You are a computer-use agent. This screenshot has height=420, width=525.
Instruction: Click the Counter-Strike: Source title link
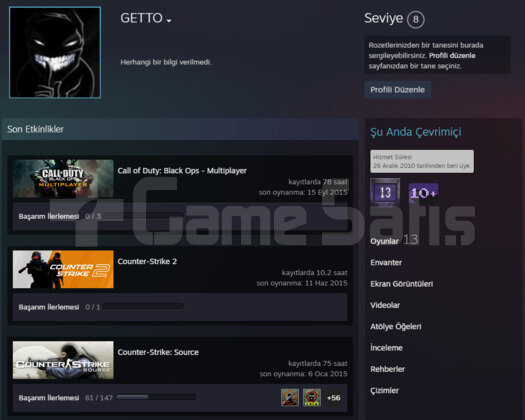pos(158,352)
